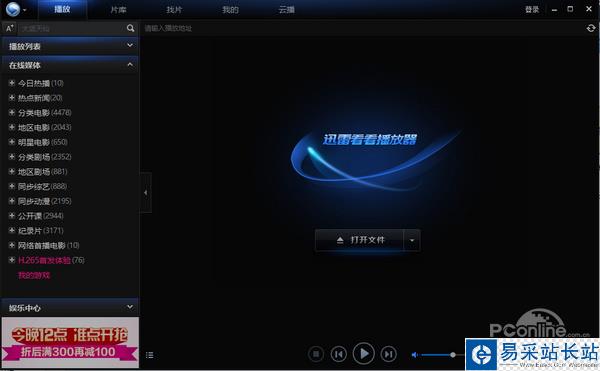
Task: Select 公开课 (2944) category text
Action: (41, 216)
